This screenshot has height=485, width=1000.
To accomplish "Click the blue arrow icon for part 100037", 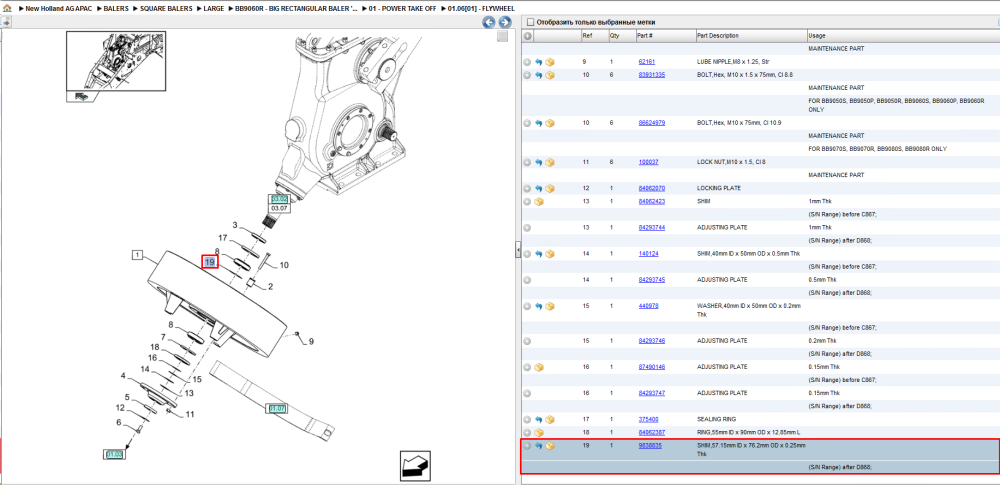I will (539, 162).
